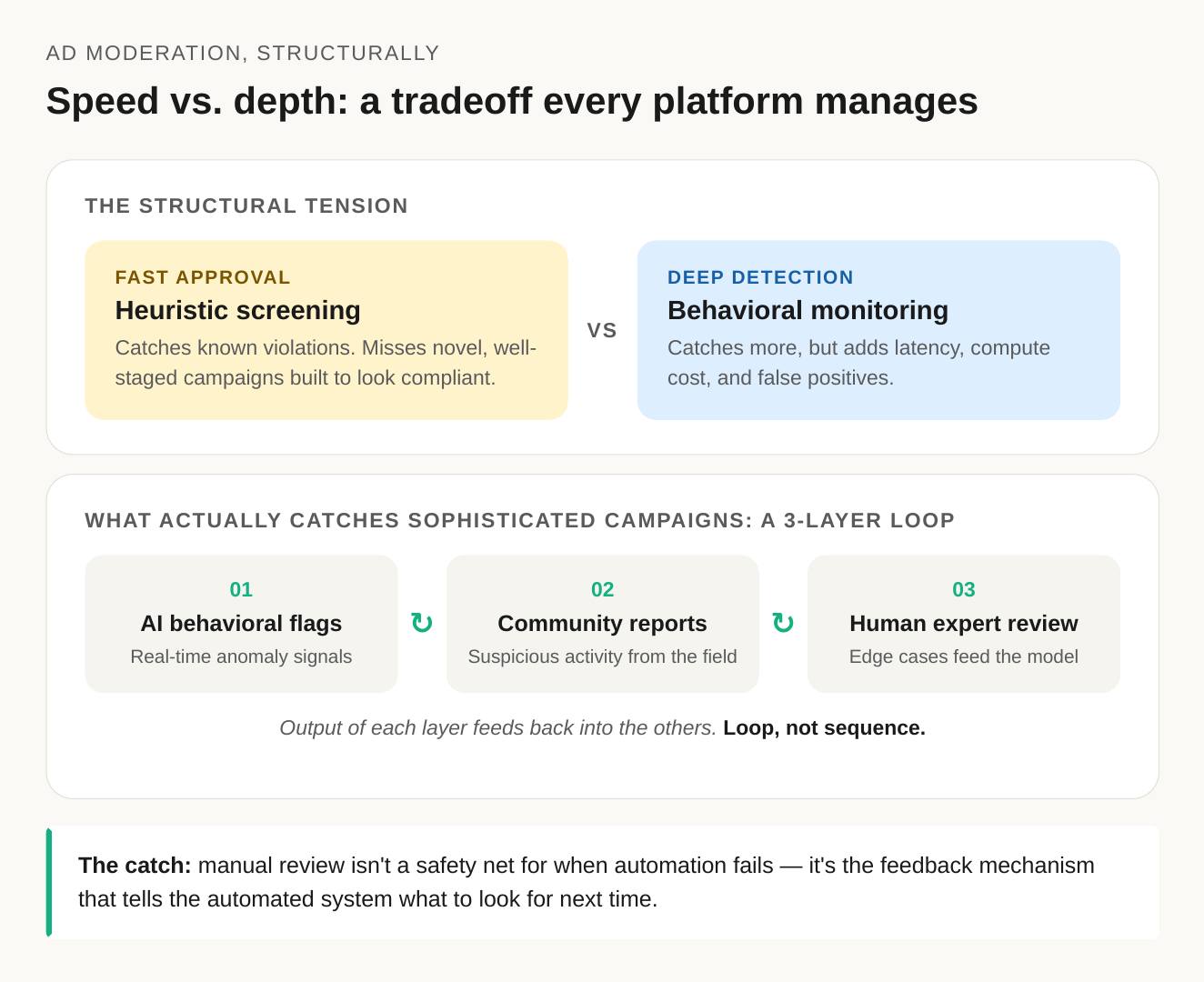Click the 3-LAYER LOOP section heading
The image size is (1204, 982).
click(520, 520)
